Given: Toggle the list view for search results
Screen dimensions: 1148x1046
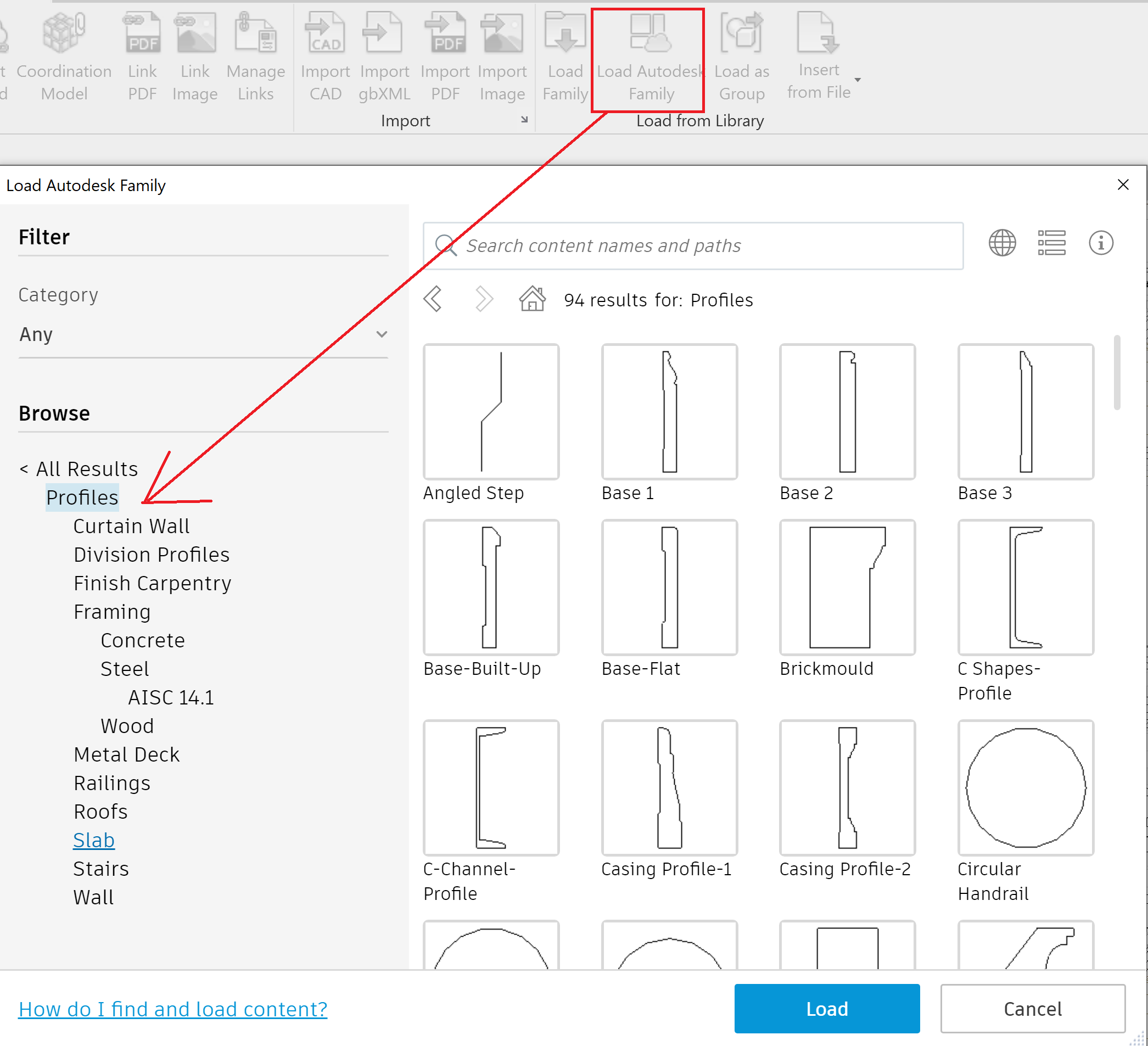Looking at the screenshot, I should pyautogui.click(x=1052, y=243).
